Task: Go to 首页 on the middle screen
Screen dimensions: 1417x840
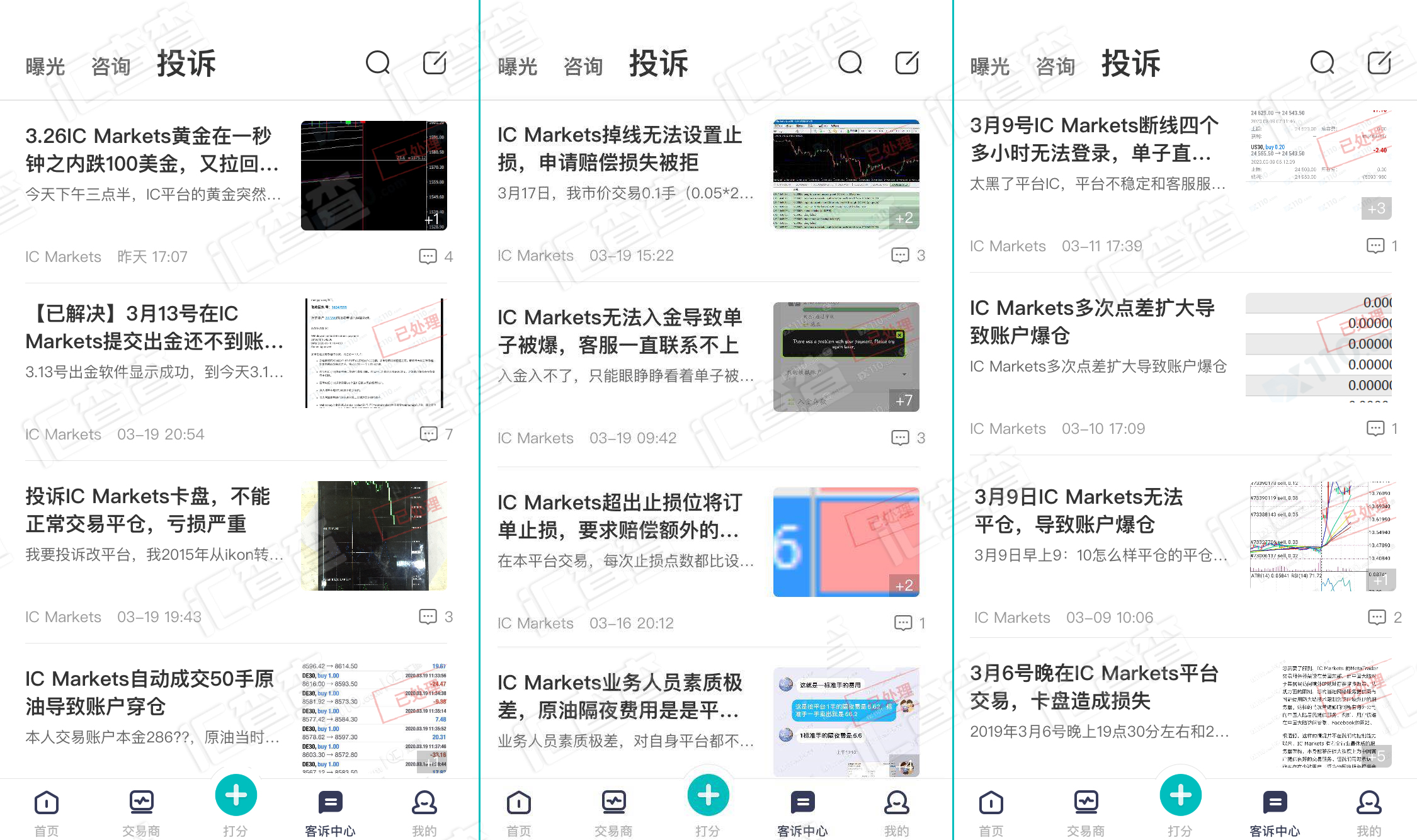Action: (519, 813)
